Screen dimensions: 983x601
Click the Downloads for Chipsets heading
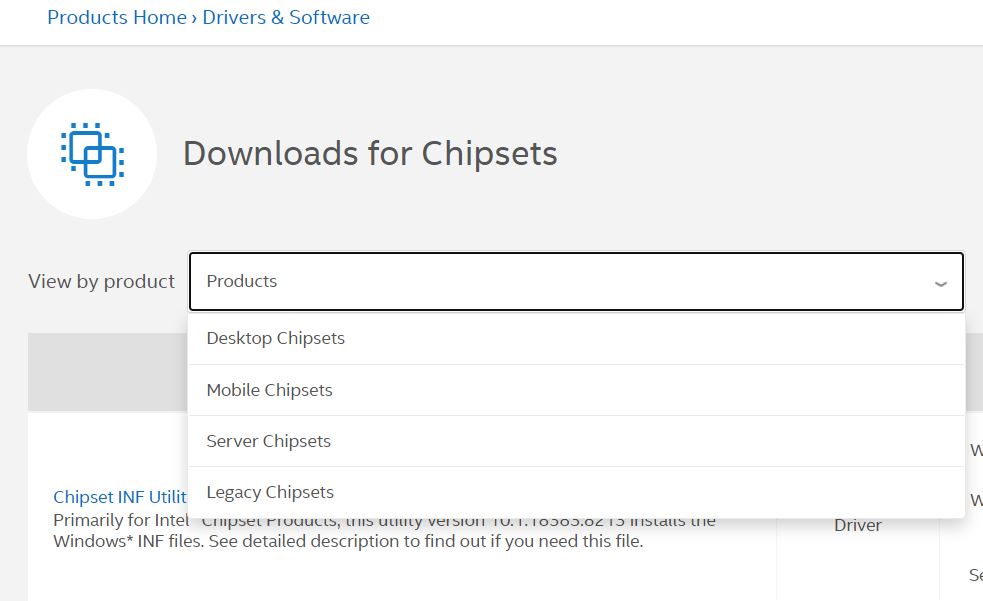point(370,153)
